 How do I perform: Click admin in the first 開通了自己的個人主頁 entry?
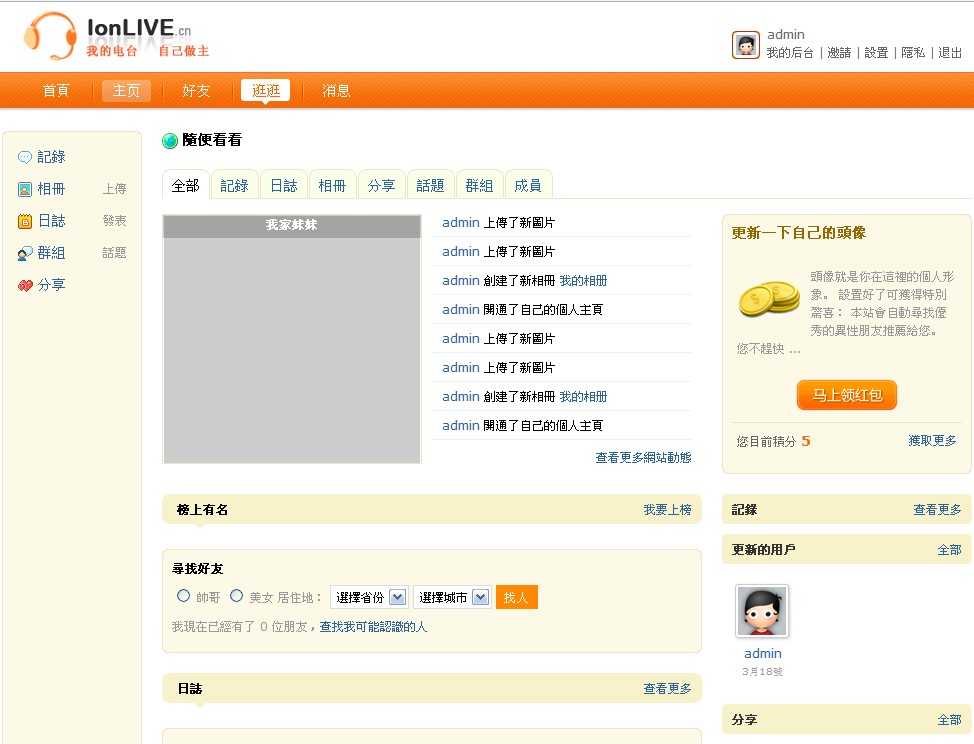tap(461, 309)
